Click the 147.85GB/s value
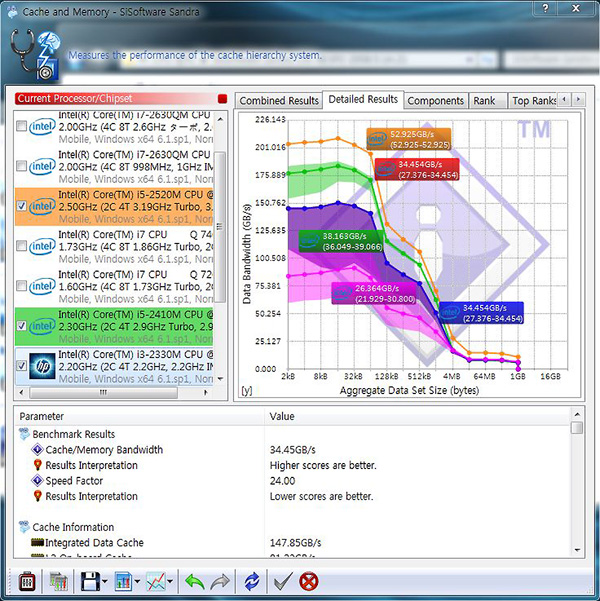 pyautogui.click(x=296, y=543)
